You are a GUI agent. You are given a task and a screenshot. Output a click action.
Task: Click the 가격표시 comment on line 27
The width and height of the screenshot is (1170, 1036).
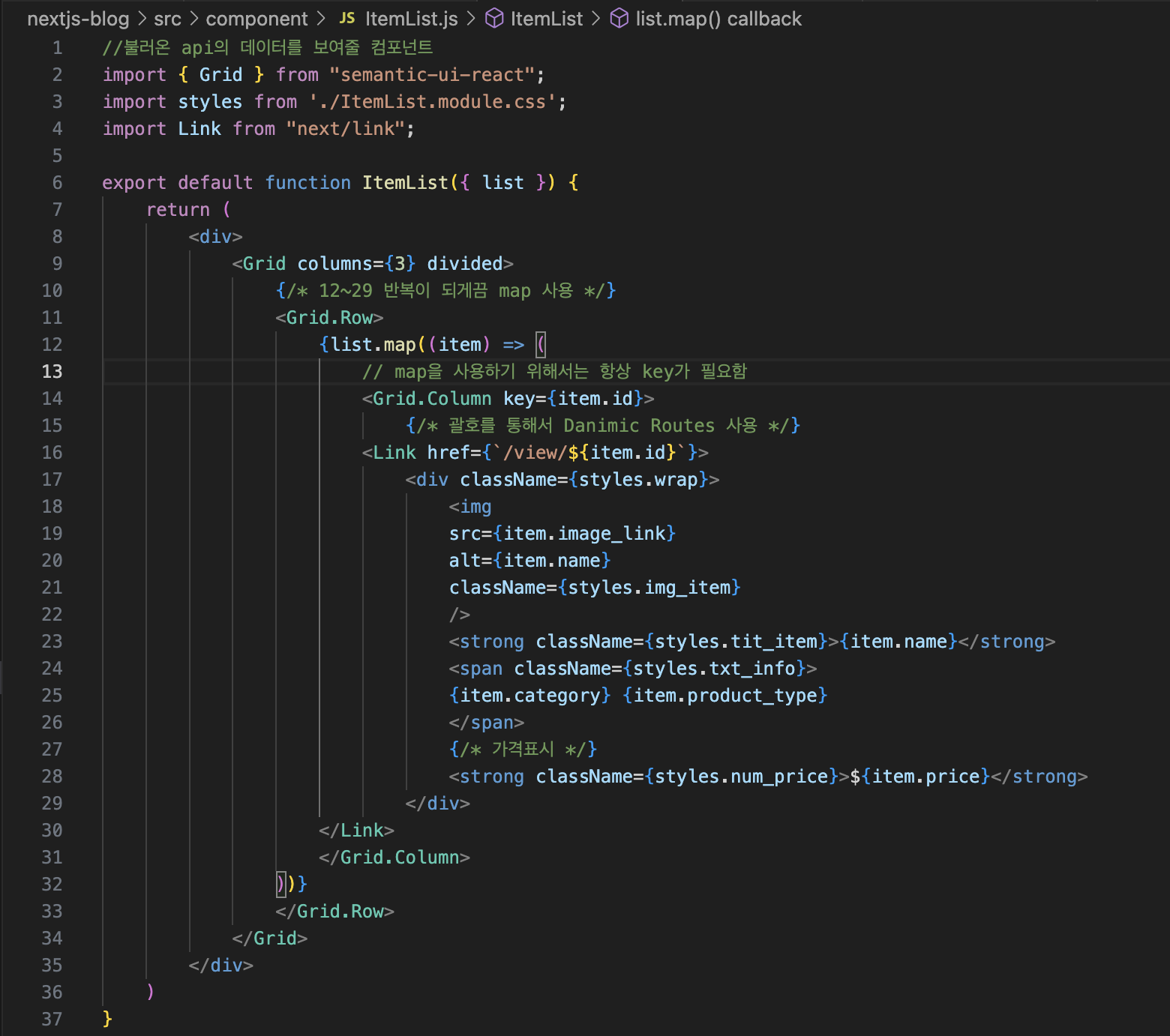[x=523, y=749]
